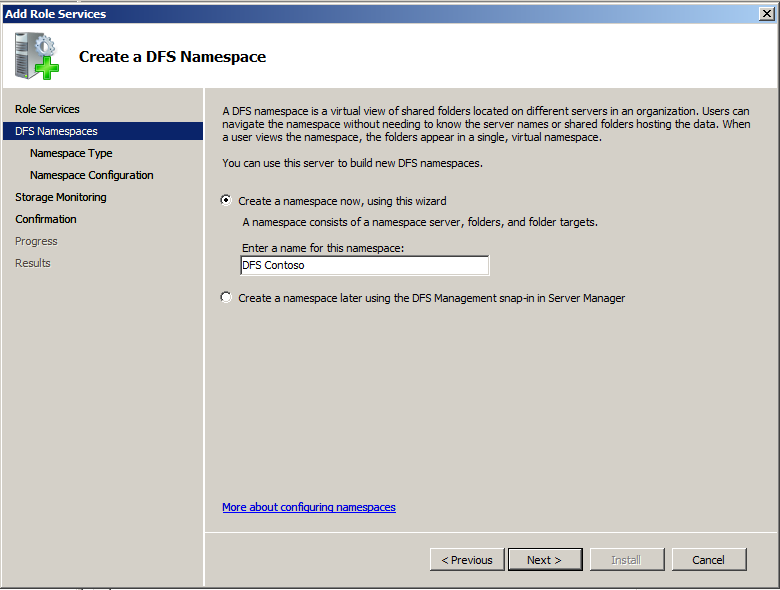The height and width of the screenshot is (590, 780).
Task: Go to Namespace Type step
Action: click(x=71, y=153)
